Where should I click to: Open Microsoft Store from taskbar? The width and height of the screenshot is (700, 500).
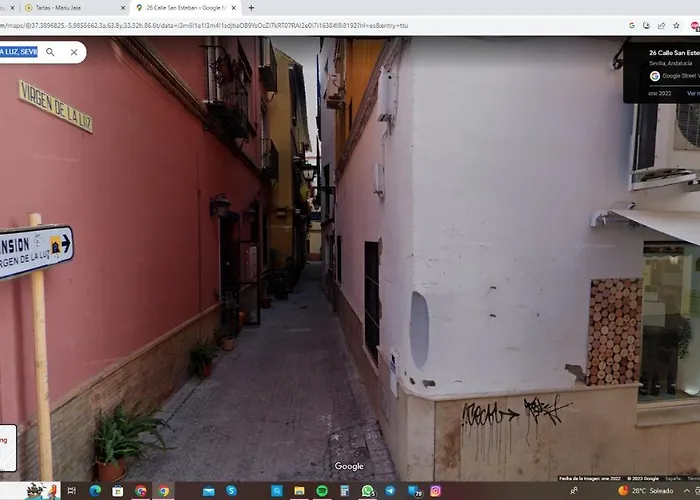click(118, 491)
